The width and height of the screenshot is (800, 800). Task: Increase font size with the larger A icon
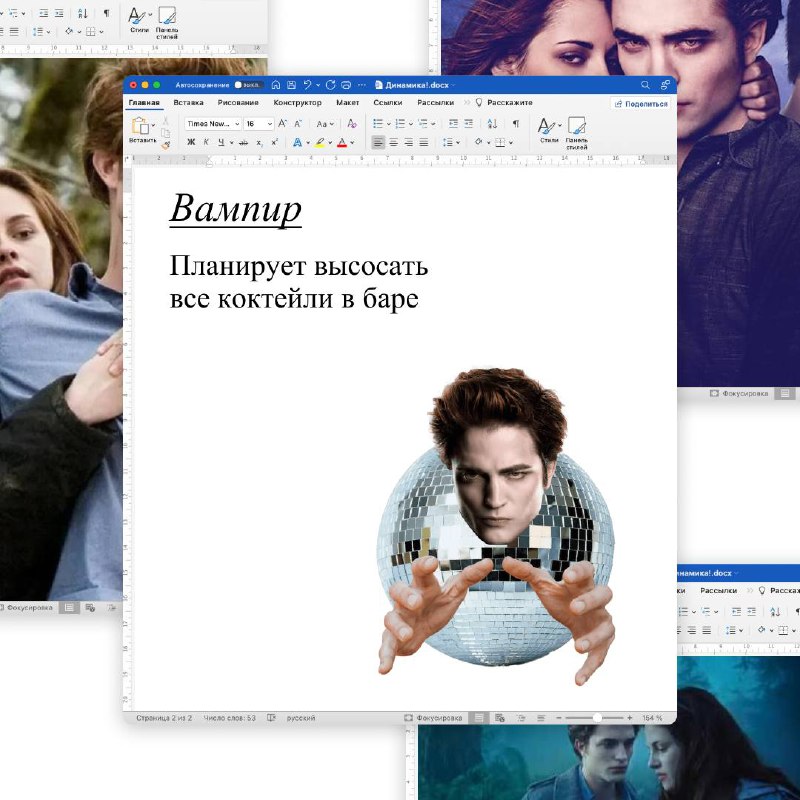283,123
